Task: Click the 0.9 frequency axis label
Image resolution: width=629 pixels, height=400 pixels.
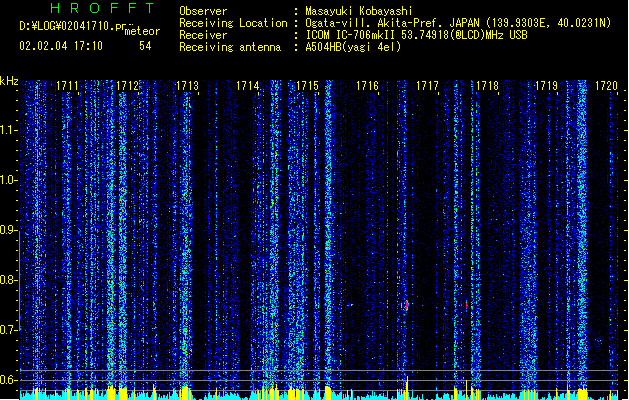Action: pos(9,230)
